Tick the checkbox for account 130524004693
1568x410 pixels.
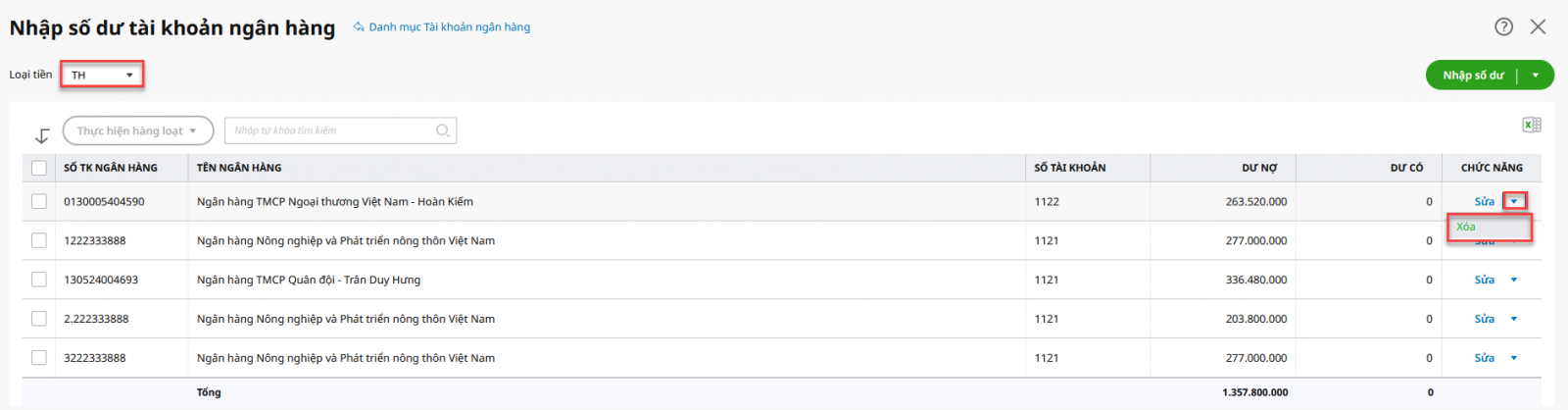39,280
